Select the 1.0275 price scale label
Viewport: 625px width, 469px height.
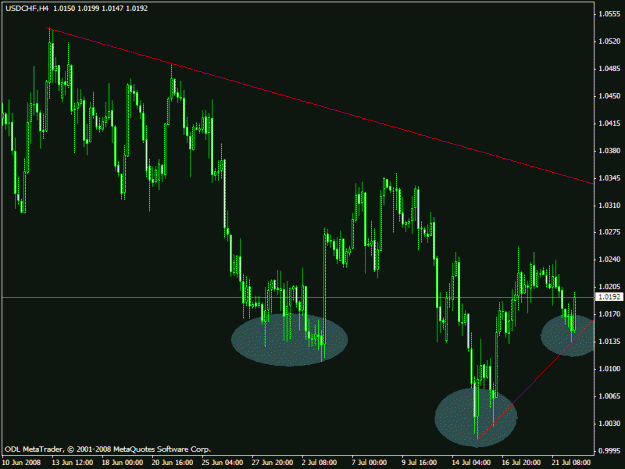tap(610, 232)
